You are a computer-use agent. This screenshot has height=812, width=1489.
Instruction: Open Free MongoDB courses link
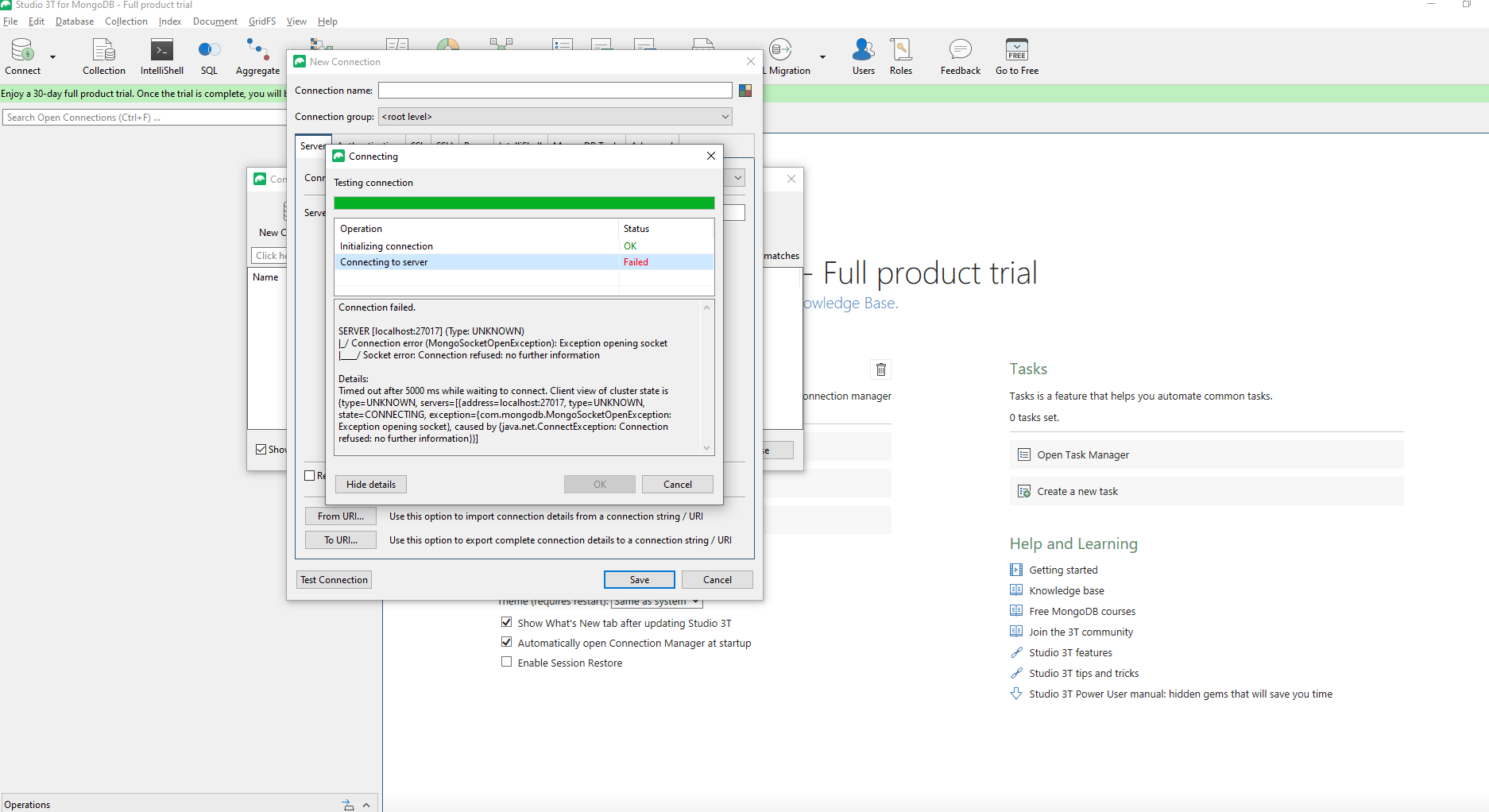coord(1082,611)
